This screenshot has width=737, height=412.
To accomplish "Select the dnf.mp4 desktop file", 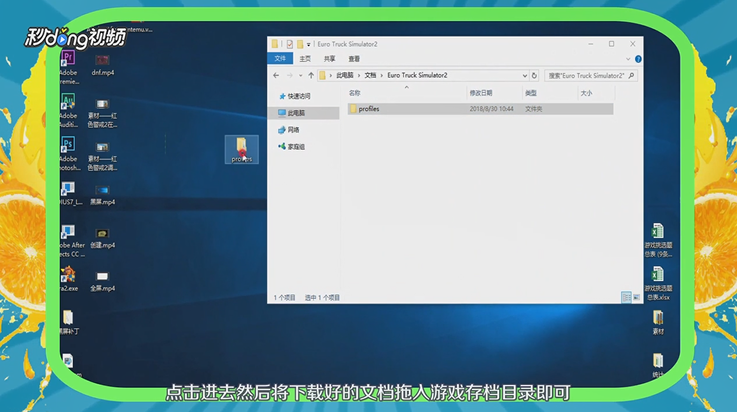I will click(x=102, y=65).
